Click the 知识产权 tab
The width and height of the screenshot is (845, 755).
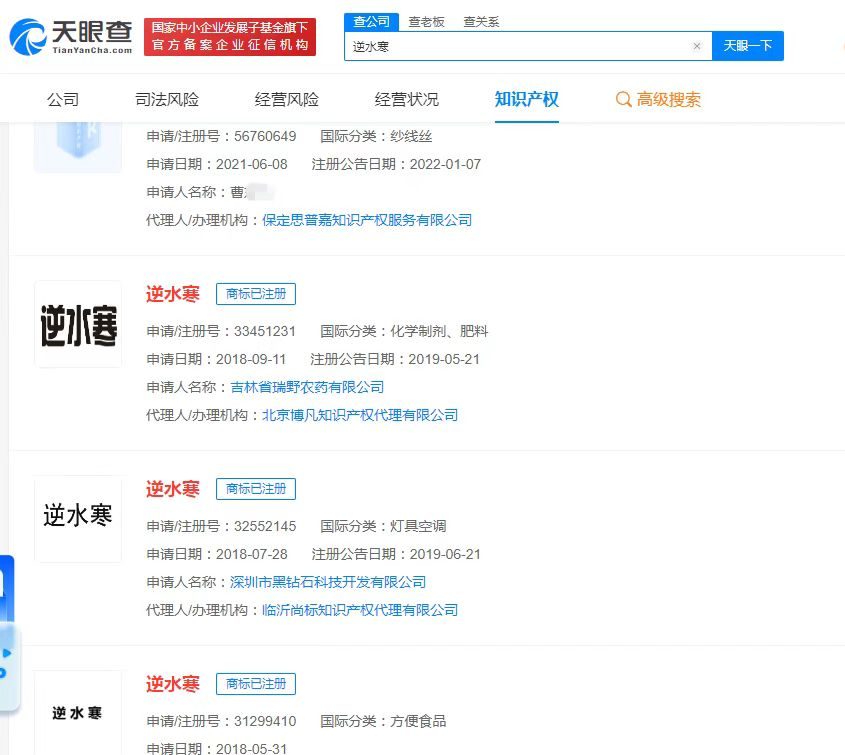(x=528, y=99)
